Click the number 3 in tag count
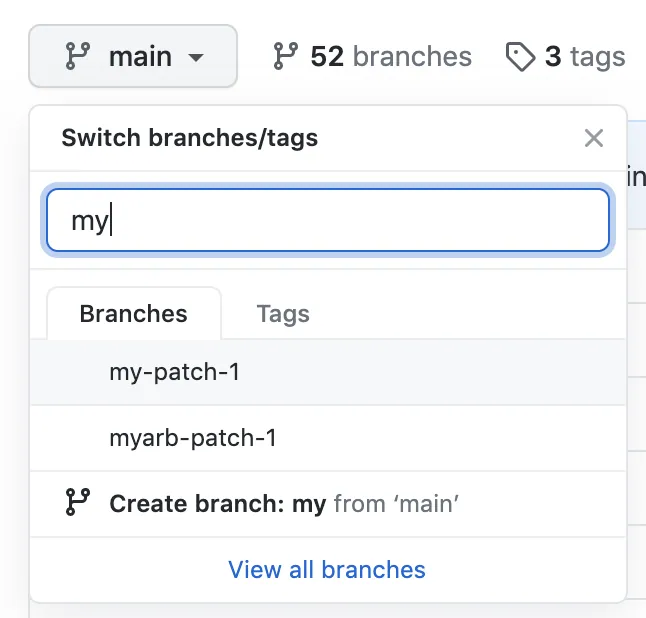The image size is (646, 618). [x=553, y=57]
